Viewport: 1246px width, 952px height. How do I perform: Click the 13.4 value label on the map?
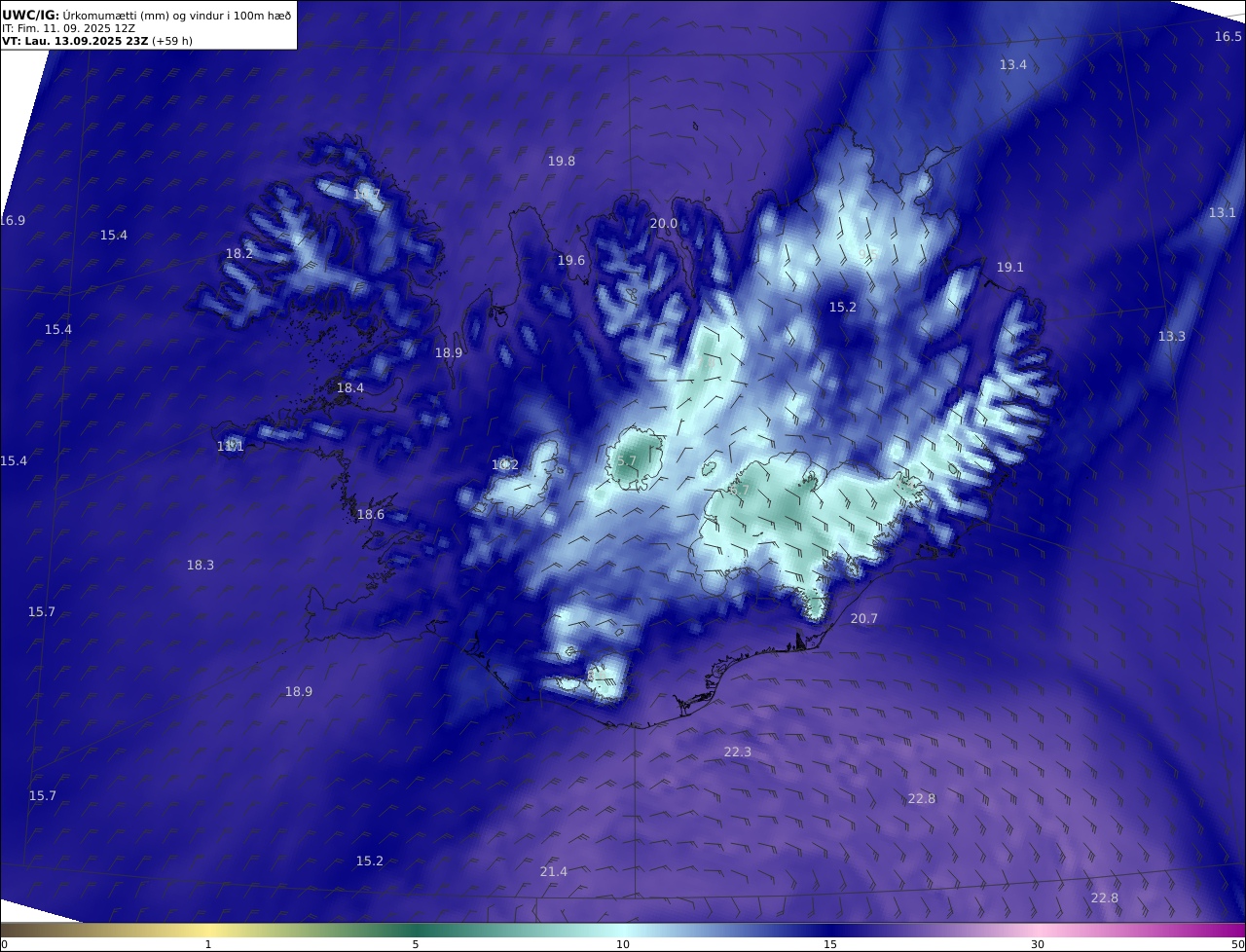[1013, 64]
